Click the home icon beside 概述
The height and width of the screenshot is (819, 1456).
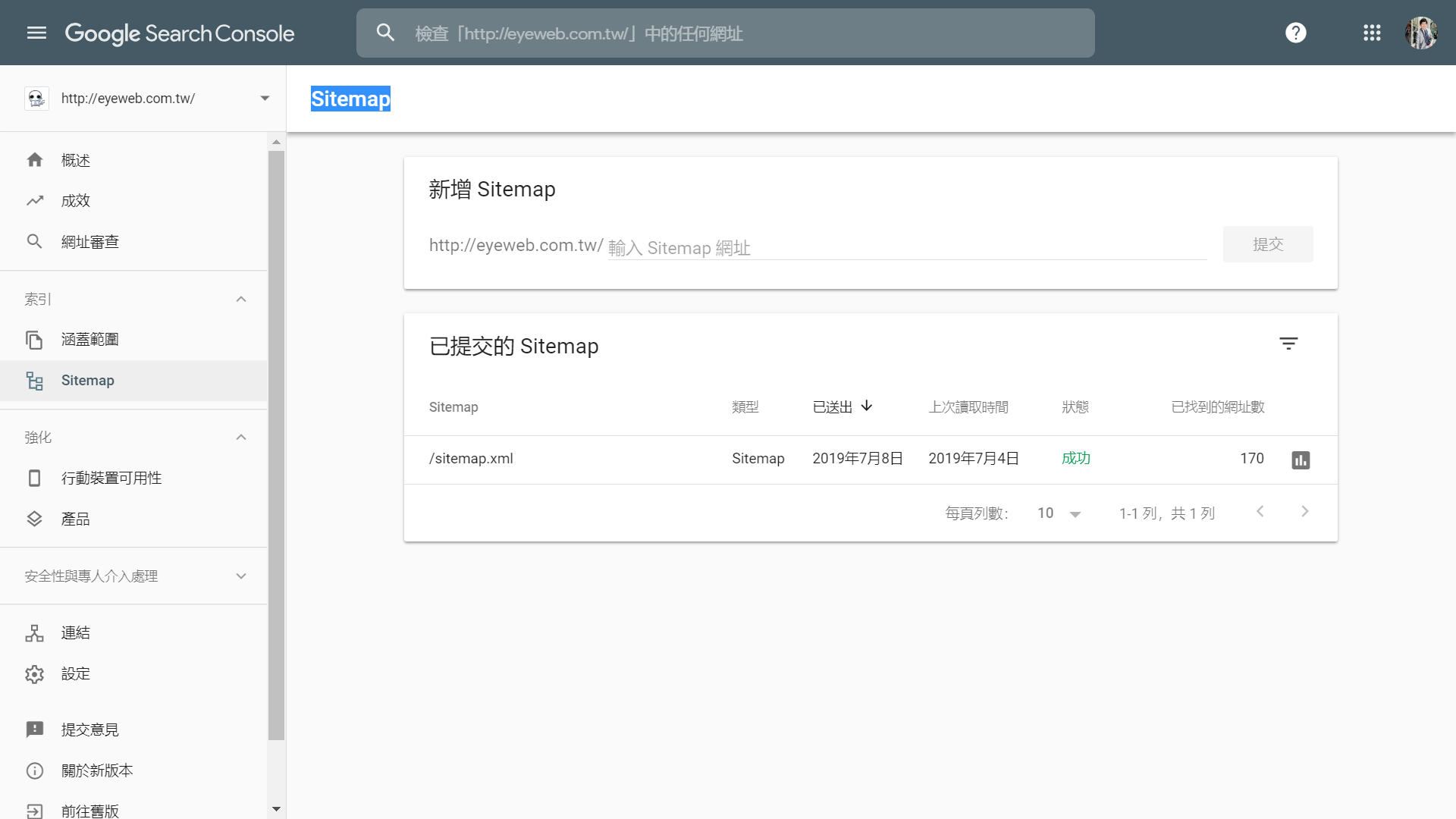click(35, 160)
